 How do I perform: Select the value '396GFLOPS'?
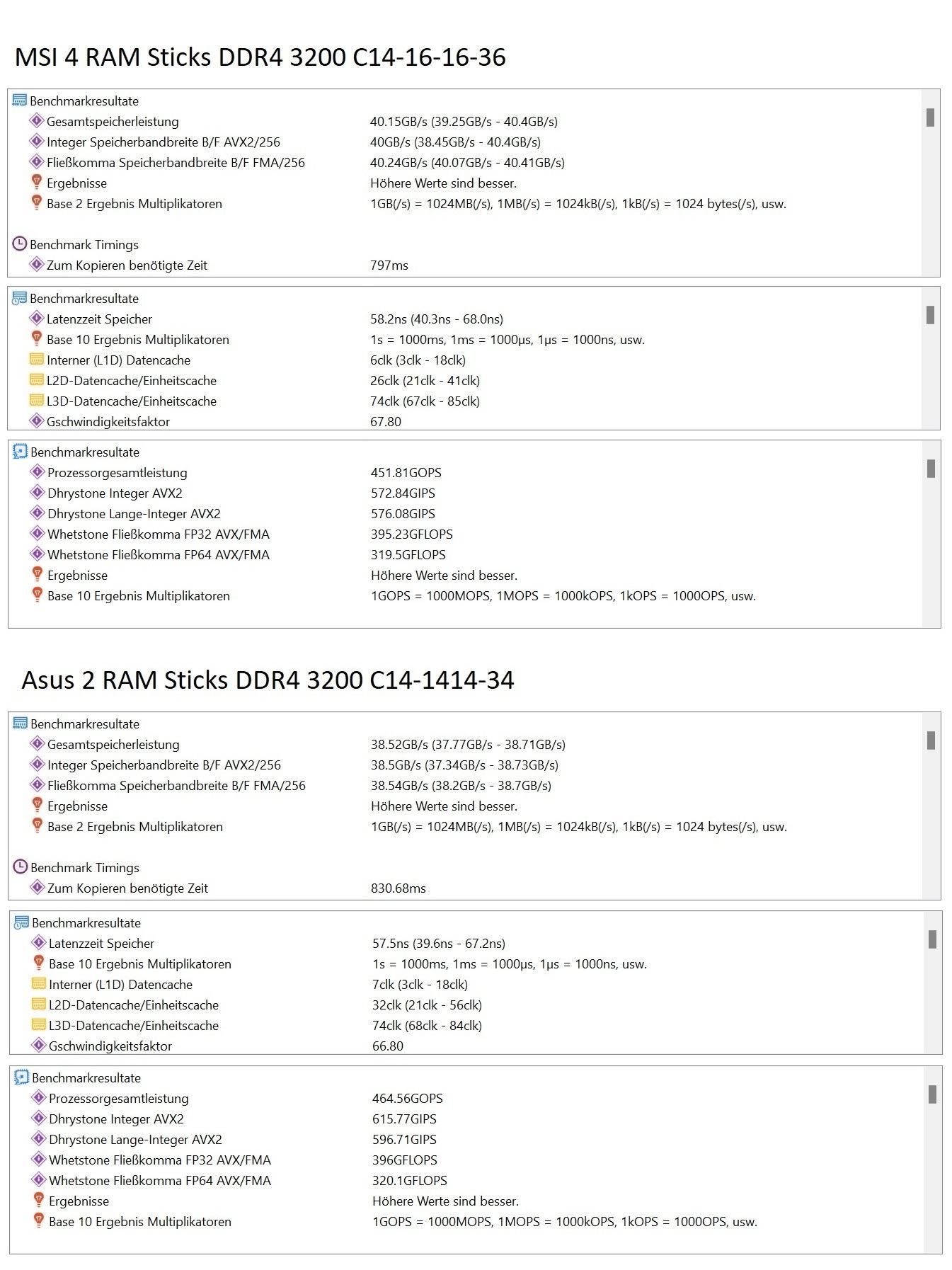click(x=404, y=1160)
